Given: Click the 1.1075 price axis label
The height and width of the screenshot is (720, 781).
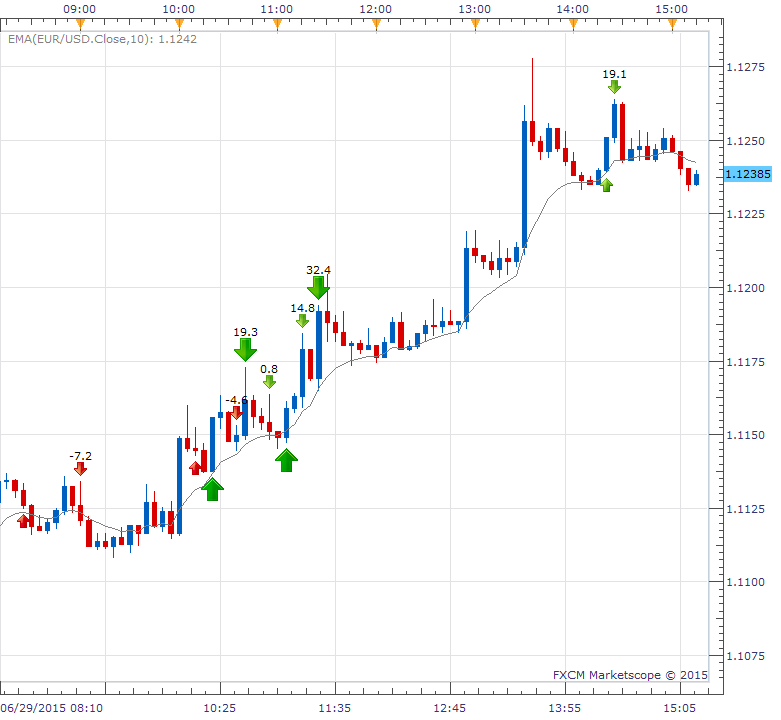Looking at the screenshot, I should pos(746,656).
